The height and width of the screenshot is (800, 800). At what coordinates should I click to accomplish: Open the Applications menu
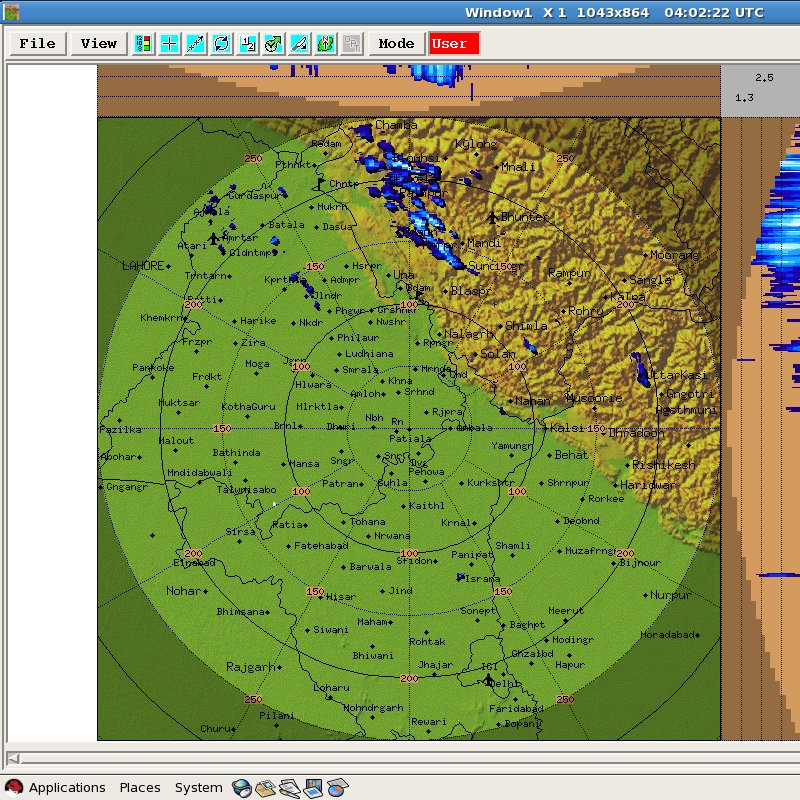[66, 787]
